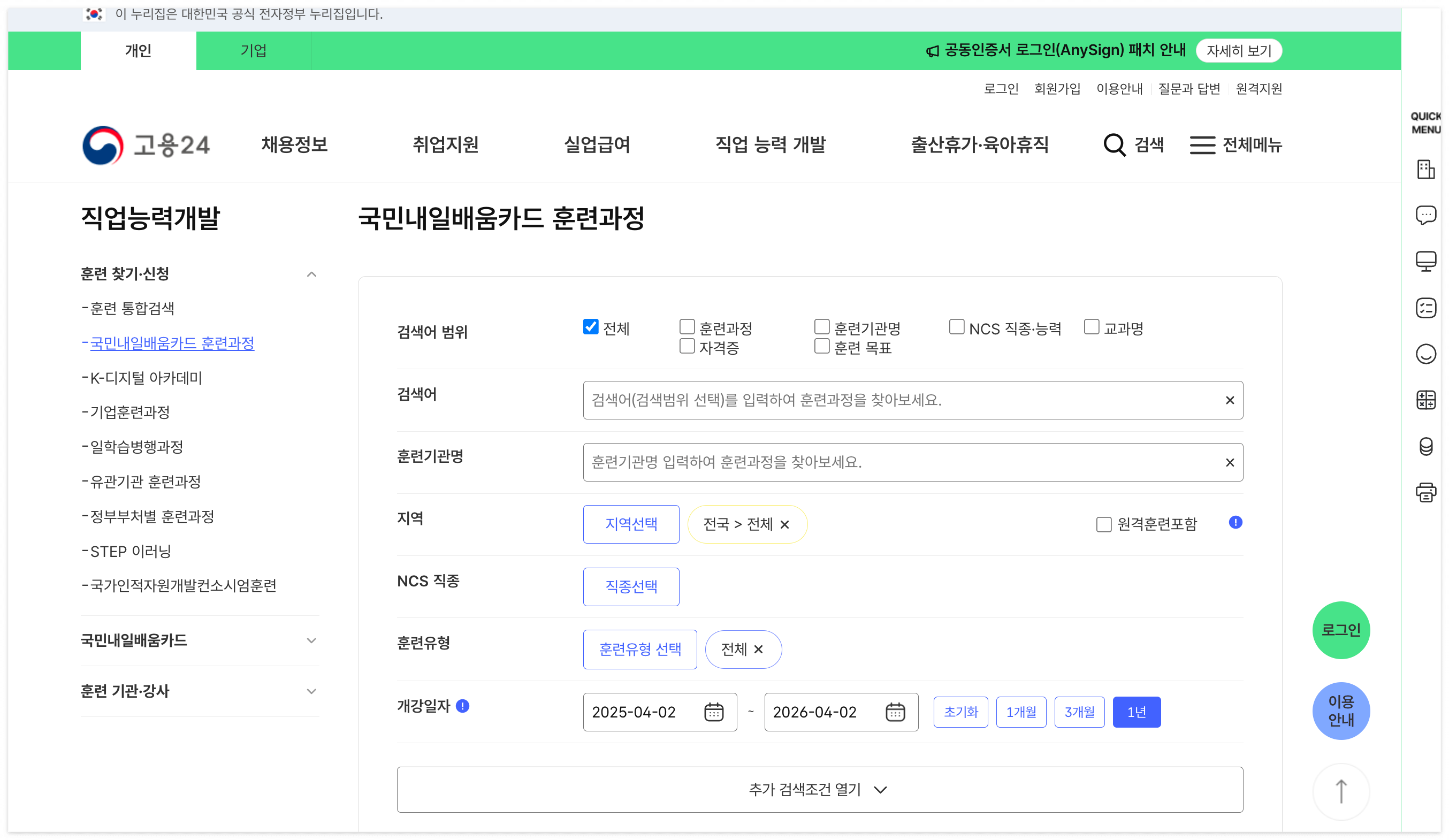Screen dimensions: 1449x840
Task: Open the calendar picker for the start date
Action: pyautogui.click(x=715, y=712)
